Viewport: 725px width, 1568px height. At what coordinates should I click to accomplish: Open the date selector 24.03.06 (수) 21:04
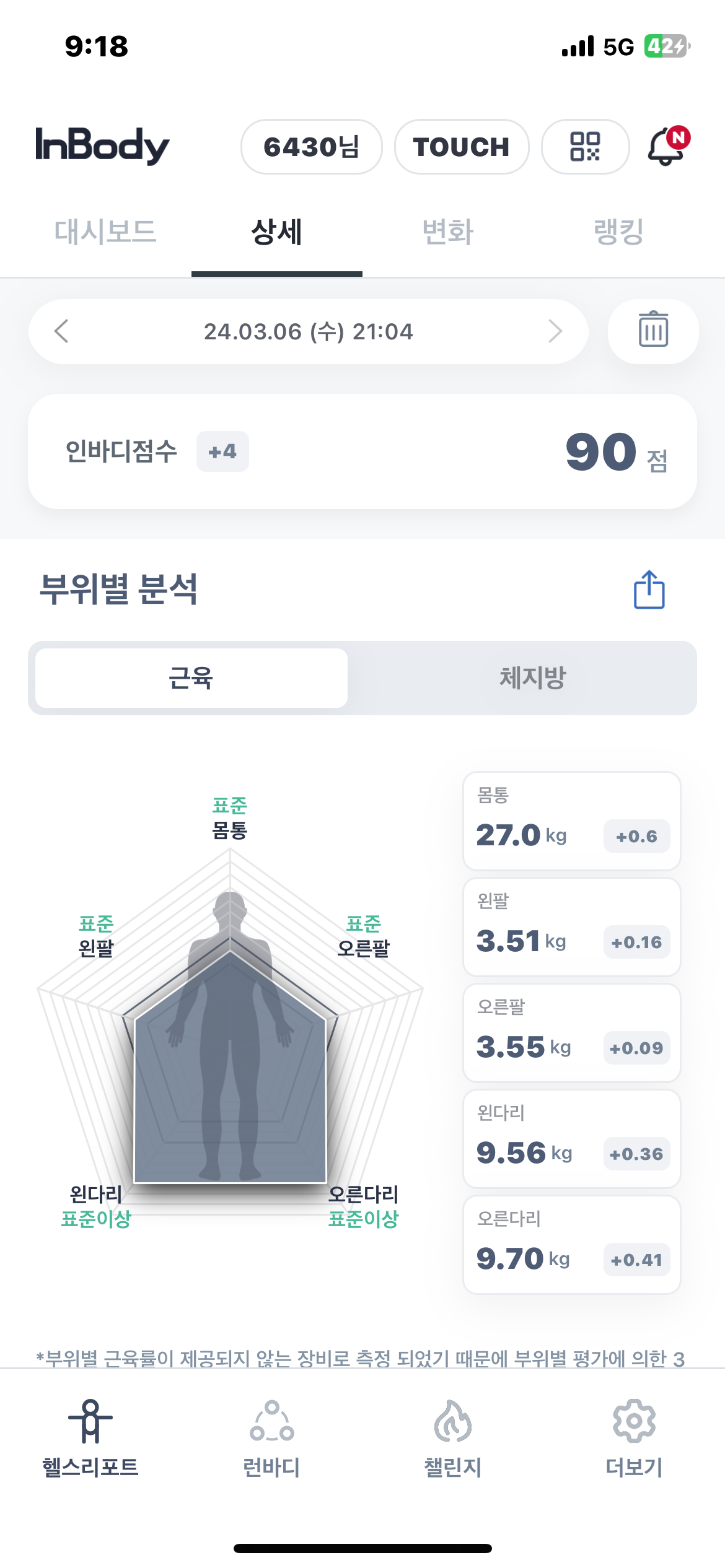[x=309, y=331]
